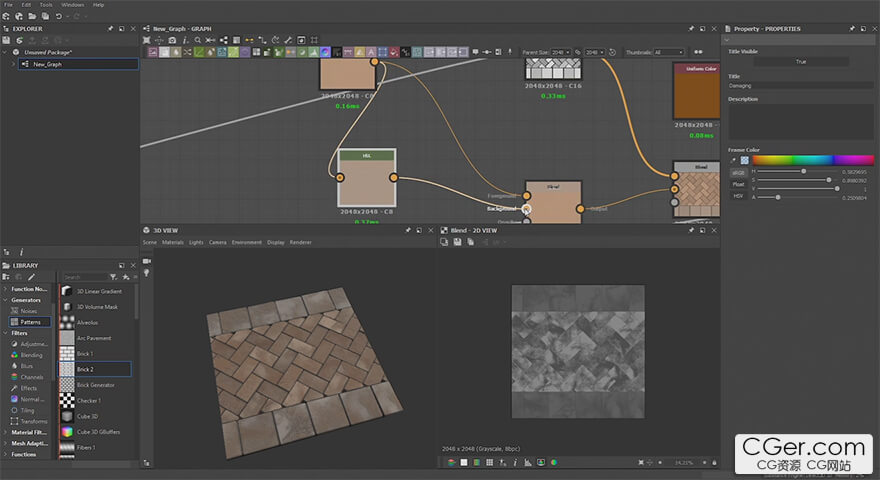The height and width of the screenshot is (480, 880).
Task: Open the library search filter funnel
Action: pos(112,277)
